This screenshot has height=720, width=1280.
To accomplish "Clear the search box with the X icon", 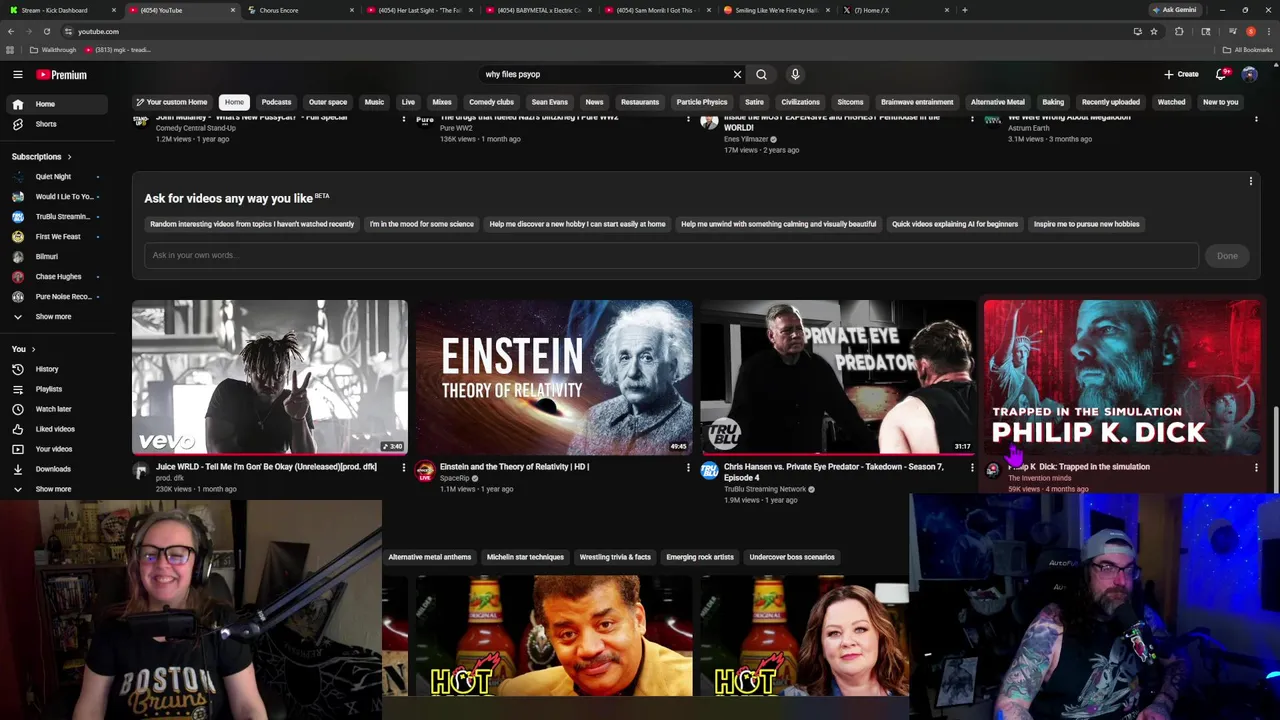I will [x=737, y=74].
